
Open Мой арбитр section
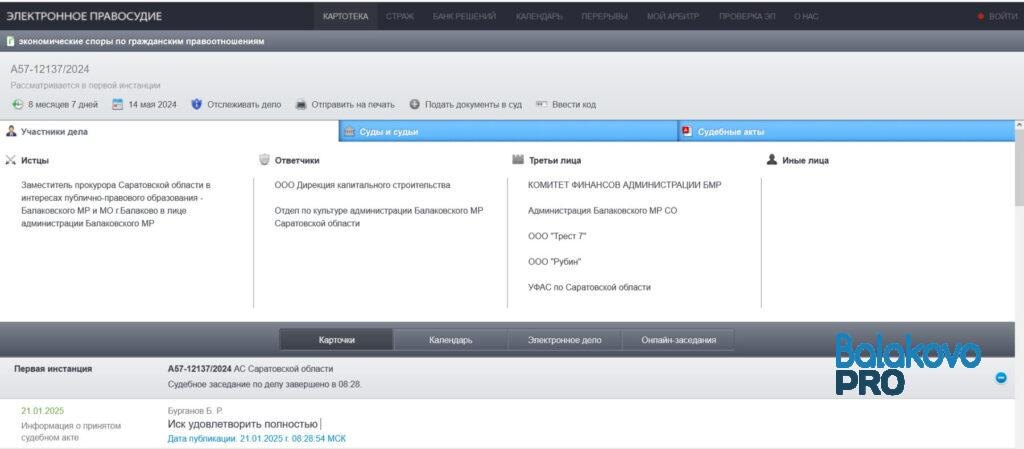point(673,16)
